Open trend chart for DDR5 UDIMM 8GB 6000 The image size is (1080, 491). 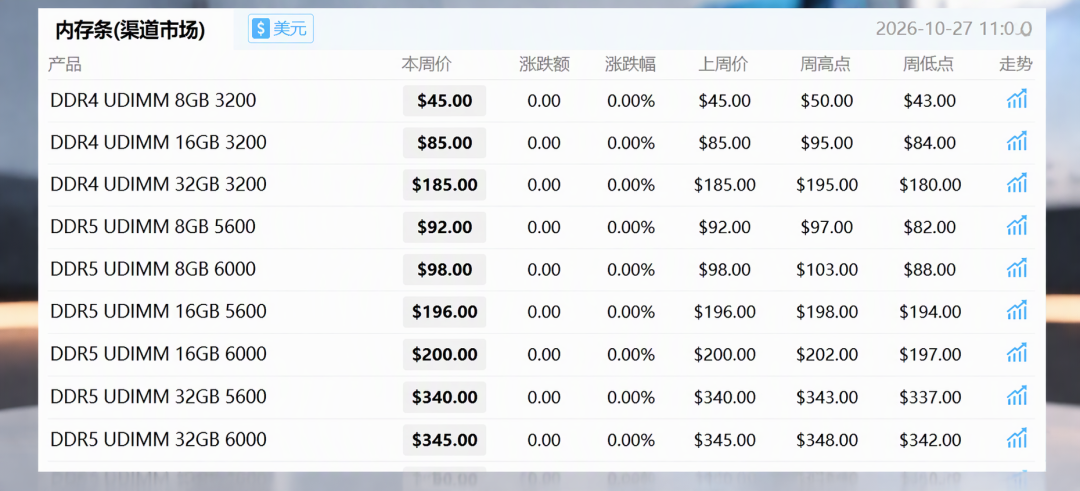pyautogui.click(x=1017, y=269)
